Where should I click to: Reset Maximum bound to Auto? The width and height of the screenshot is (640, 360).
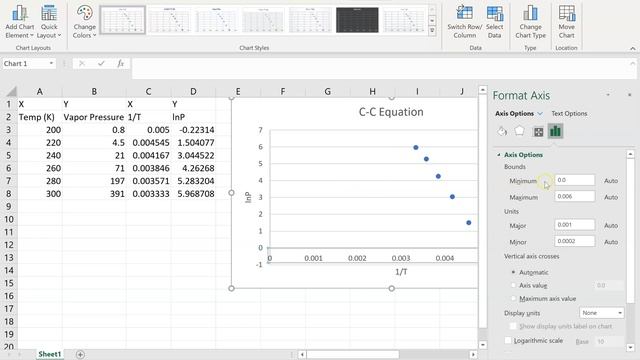pyautogui.click(x=611, y=197)
